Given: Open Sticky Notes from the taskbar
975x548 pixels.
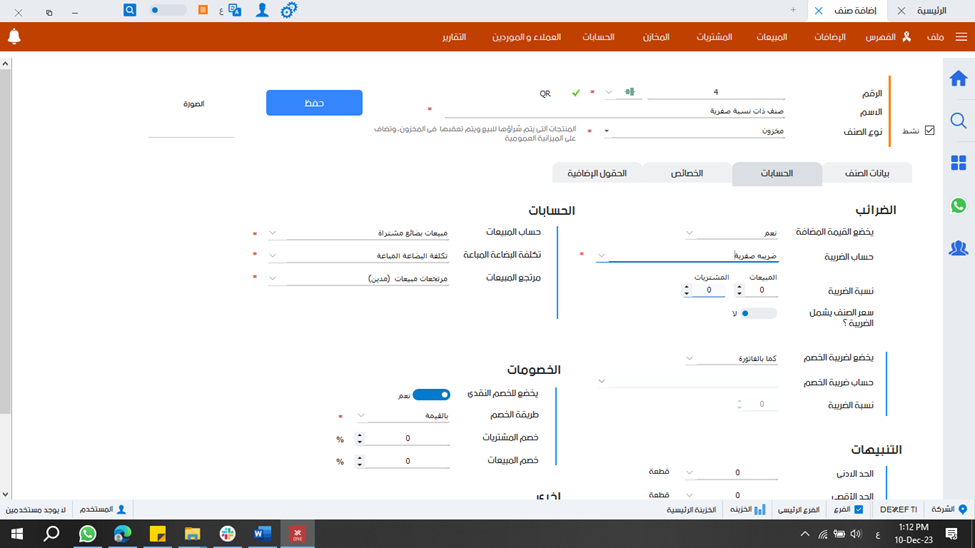Looking at the screenshot, I should (x=157, y=534).
